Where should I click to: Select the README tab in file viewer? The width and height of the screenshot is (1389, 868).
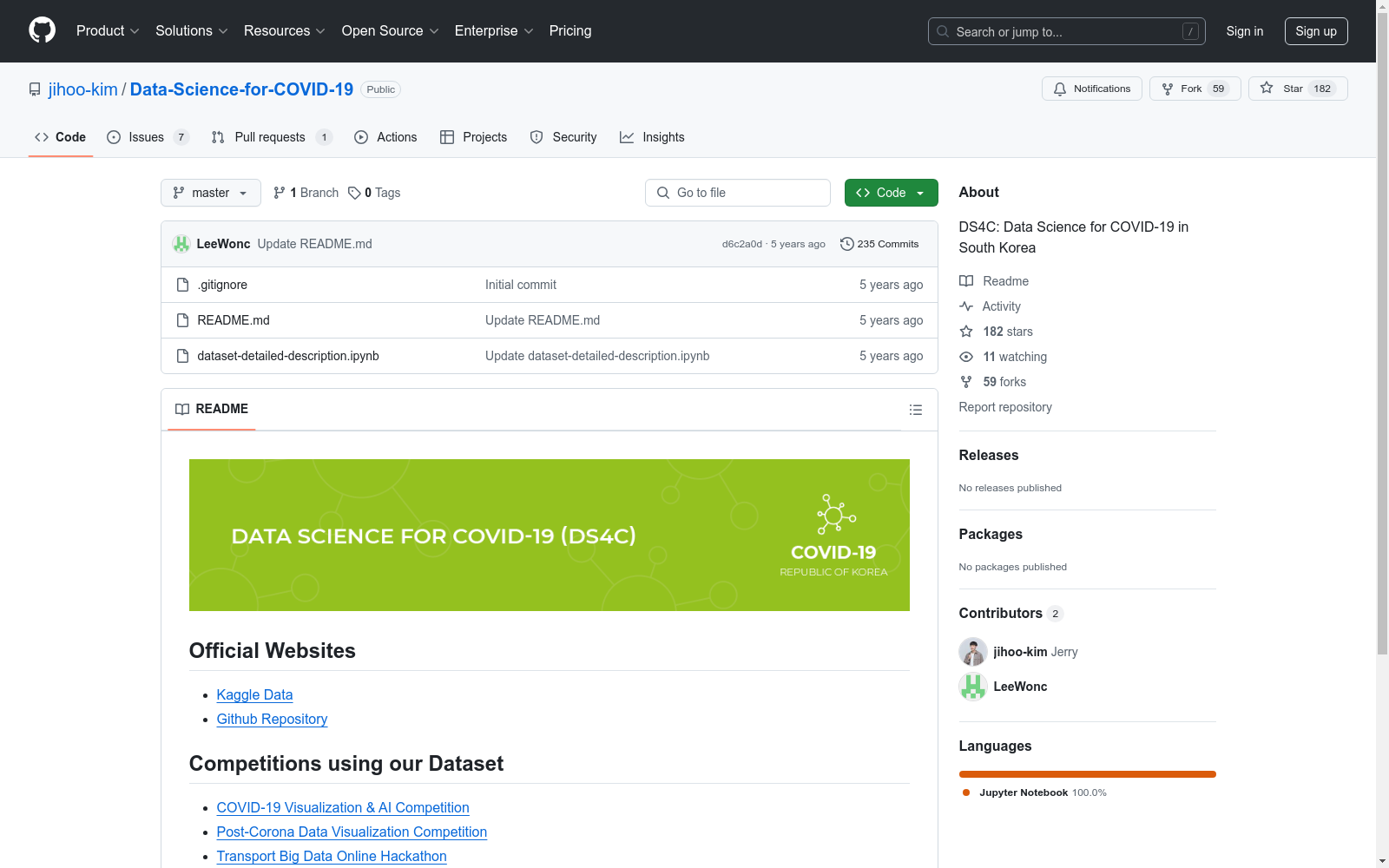coord(212,409)
